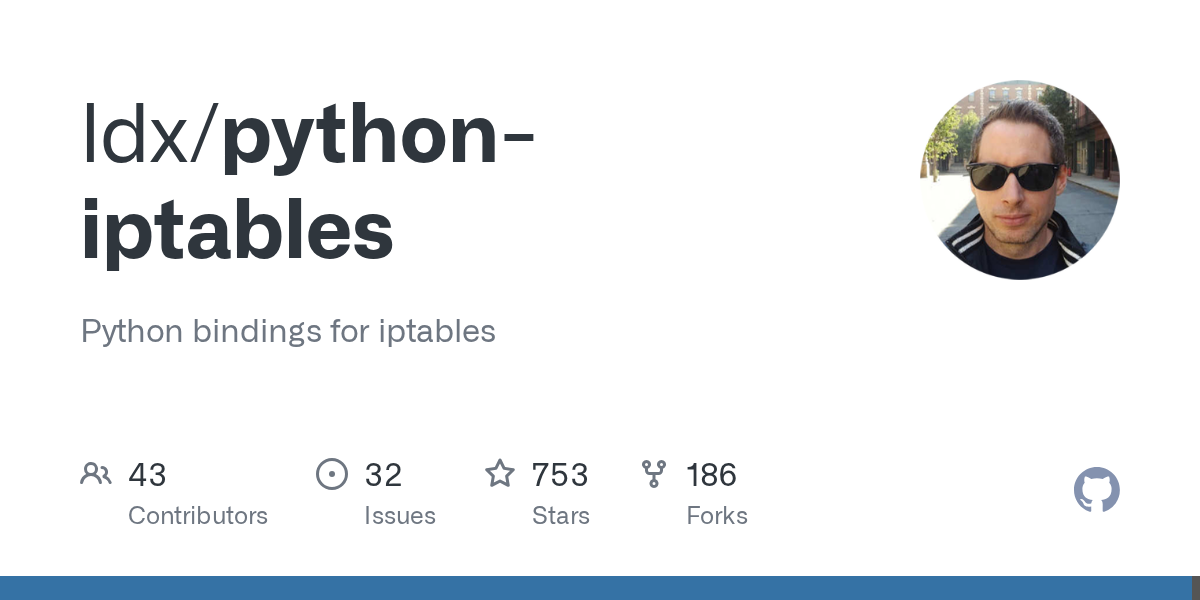The image size is (1200, 600).
Task: Open the "Issues" label
Action: [400, 516]
